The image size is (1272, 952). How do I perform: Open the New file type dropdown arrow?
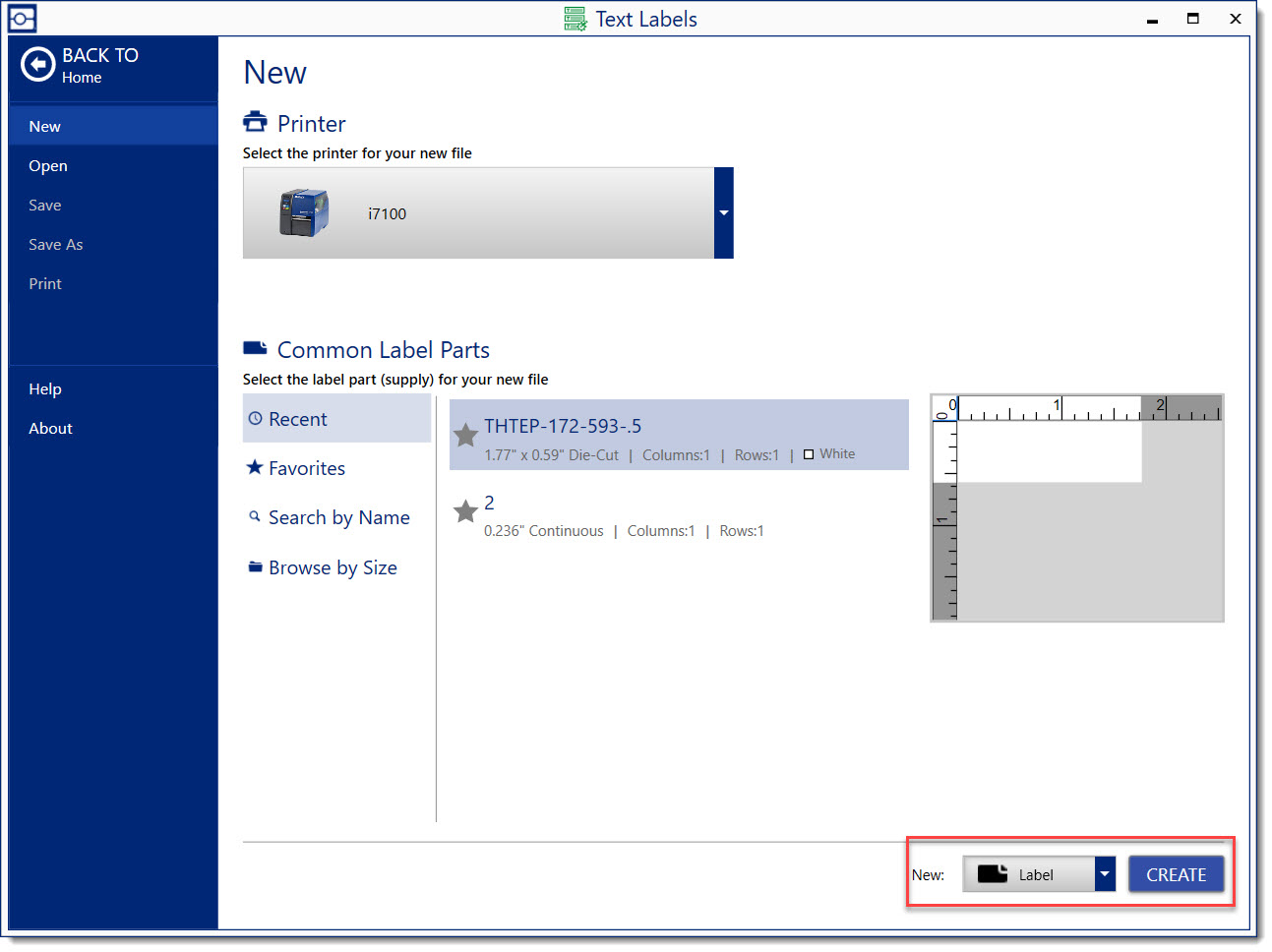tap(1105, 874)
